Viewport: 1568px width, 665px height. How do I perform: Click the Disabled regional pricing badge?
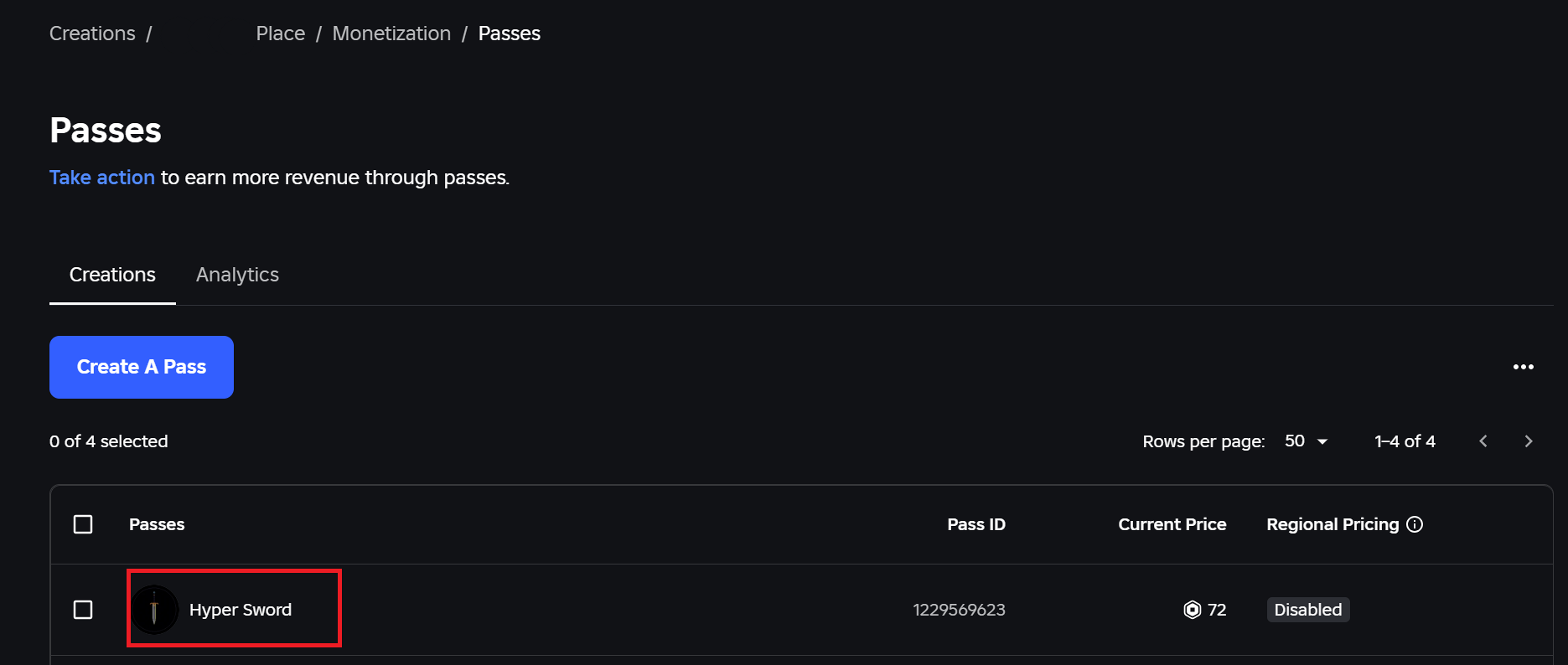(1307, 610)
